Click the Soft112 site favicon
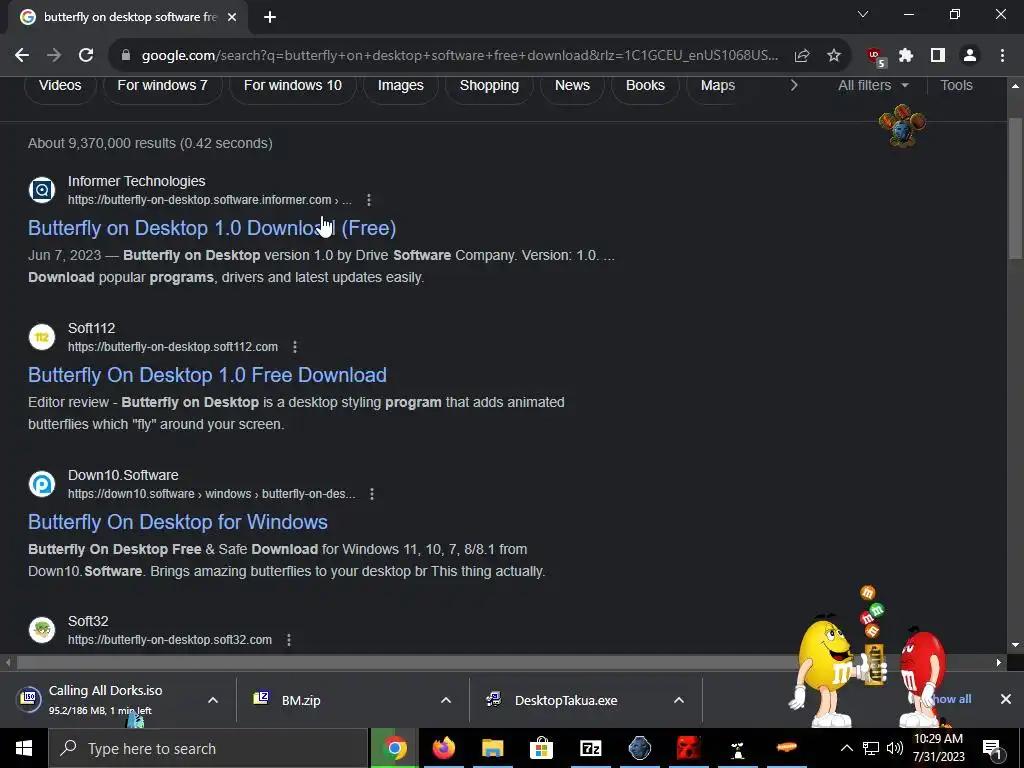 [x=42, y=337]
